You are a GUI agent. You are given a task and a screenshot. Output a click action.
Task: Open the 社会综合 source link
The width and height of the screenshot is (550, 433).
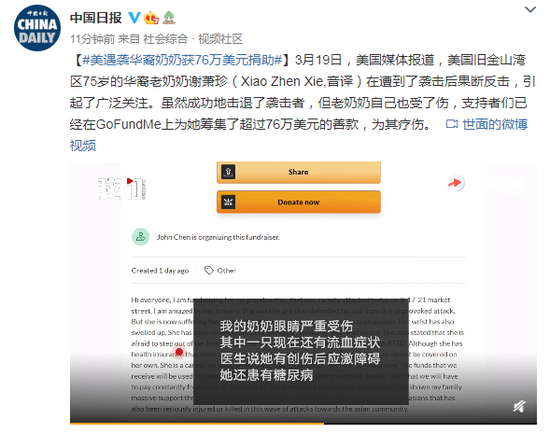tap(166, 39)
